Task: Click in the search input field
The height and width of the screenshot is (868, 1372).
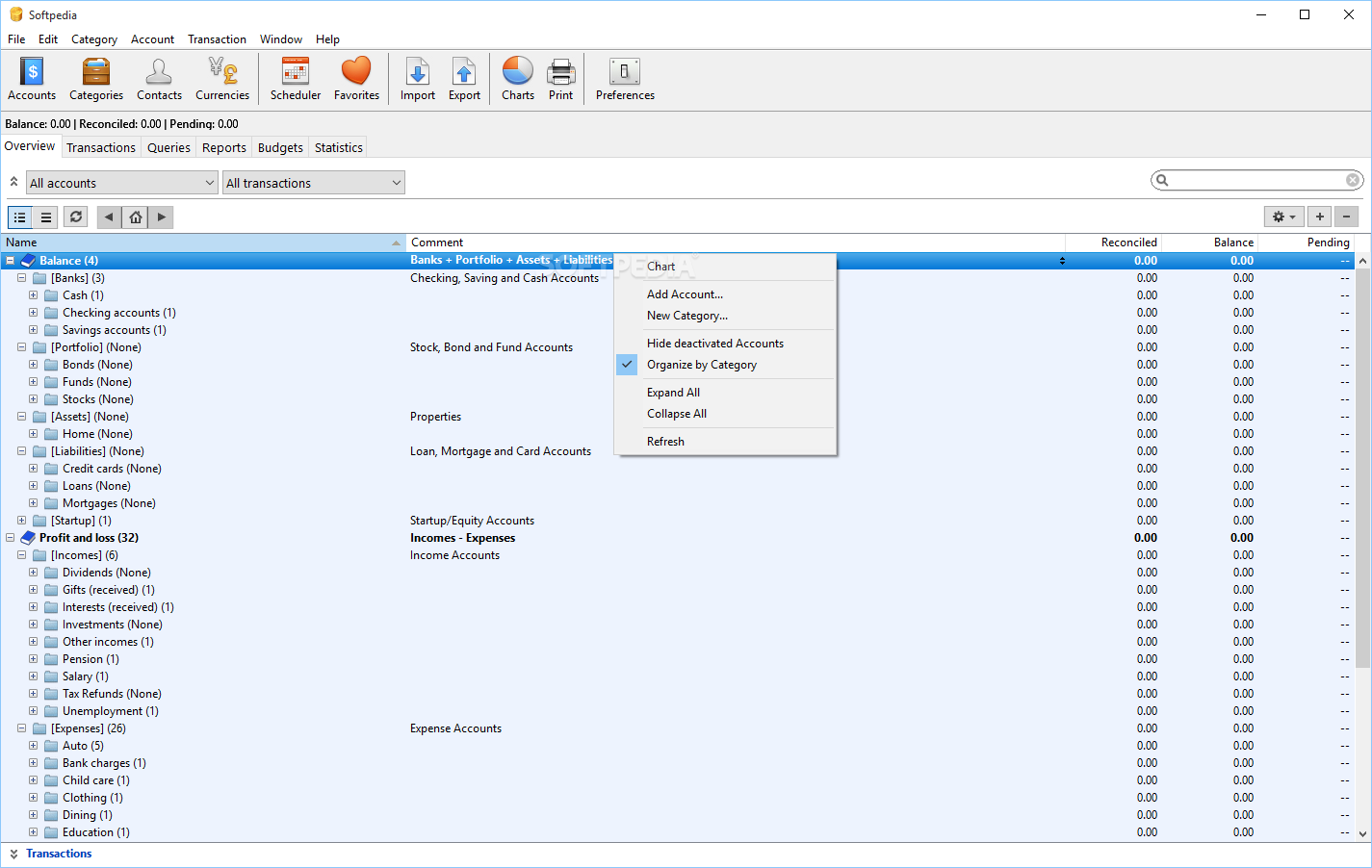Action: [x=1256, y=180]
